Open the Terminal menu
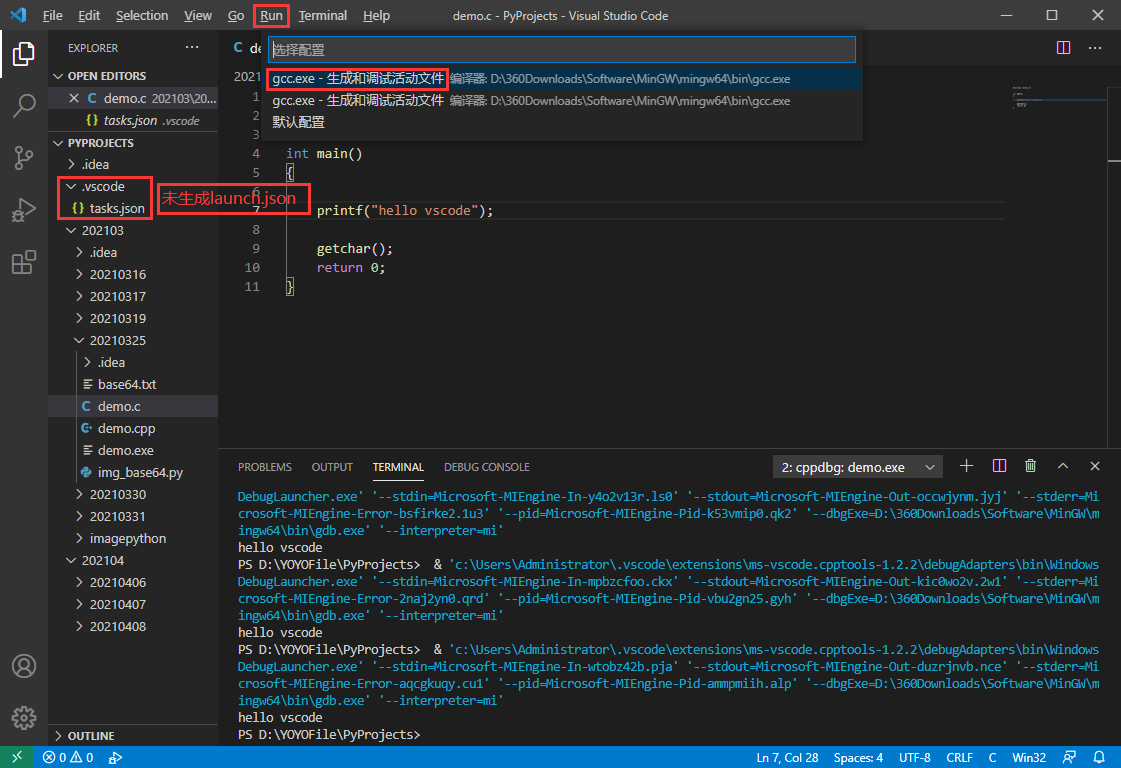The width and height of the screenshot is (1121, 768). click(322, 15)
